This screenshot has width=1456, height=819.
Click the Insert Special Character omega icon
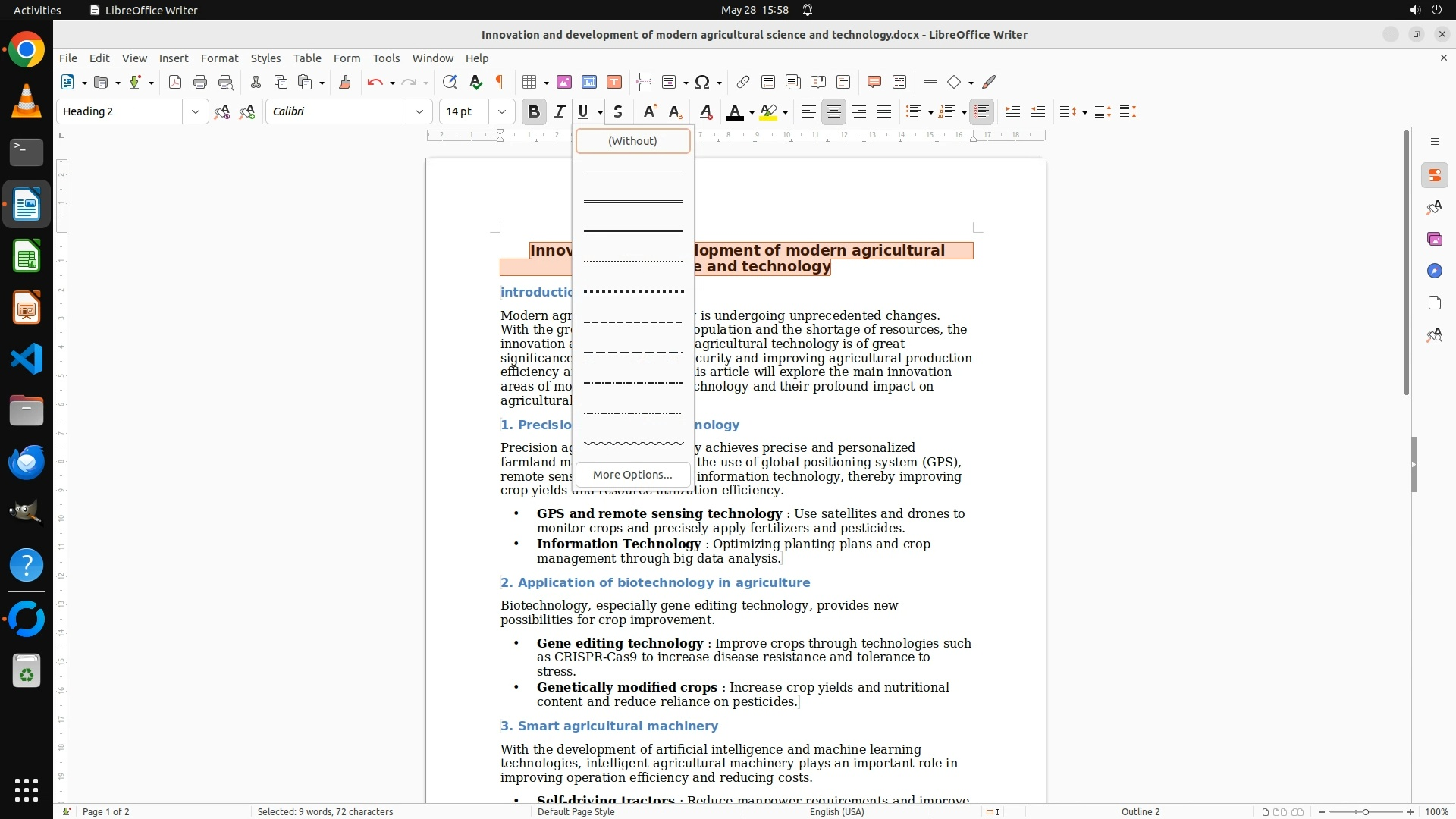(702, 82)
